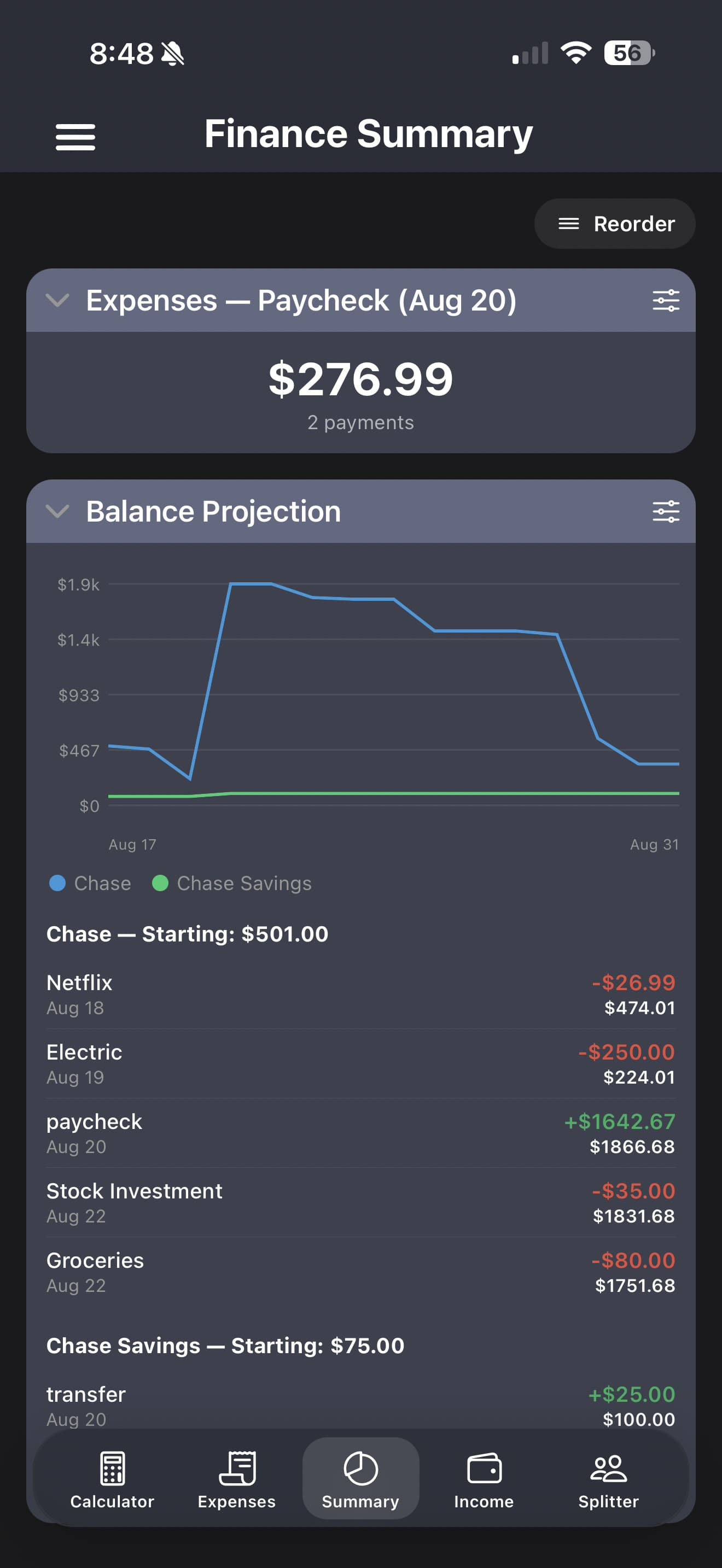Screen dimensions: 722x1568
Task: Select the transfer Aug 20 row
Action: [x=361, y=1406]
